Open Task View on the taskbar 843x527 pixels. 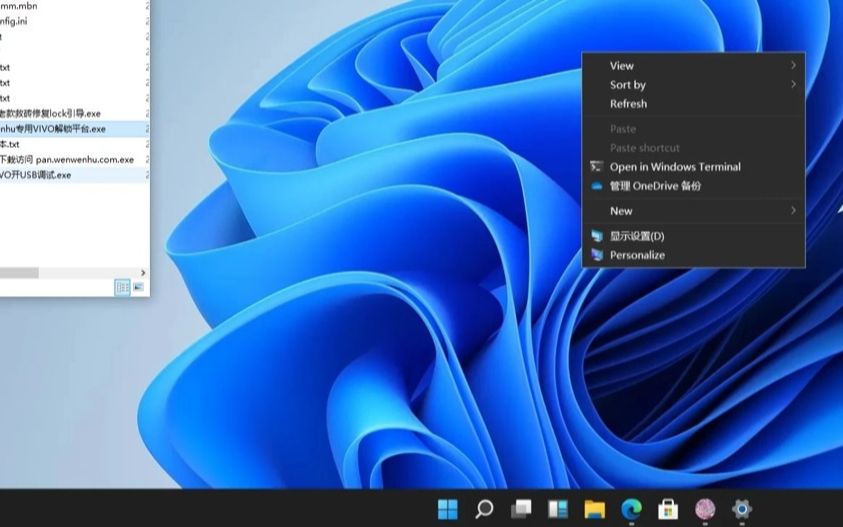coord(521,508)
